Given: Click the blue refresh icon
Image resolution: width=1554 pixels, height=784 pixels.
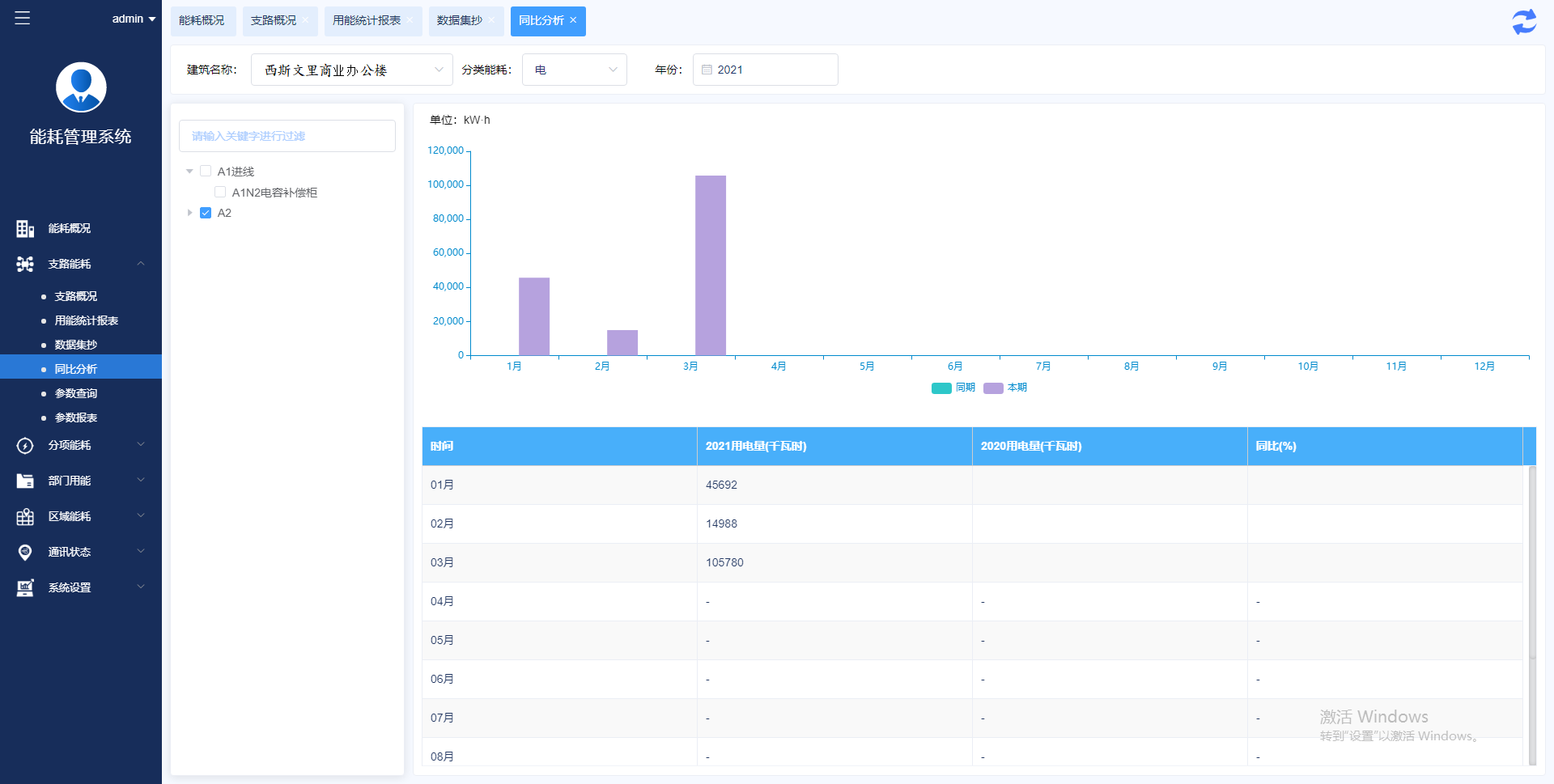Looking at the screenshot, I should click(x=1524, y=22).
